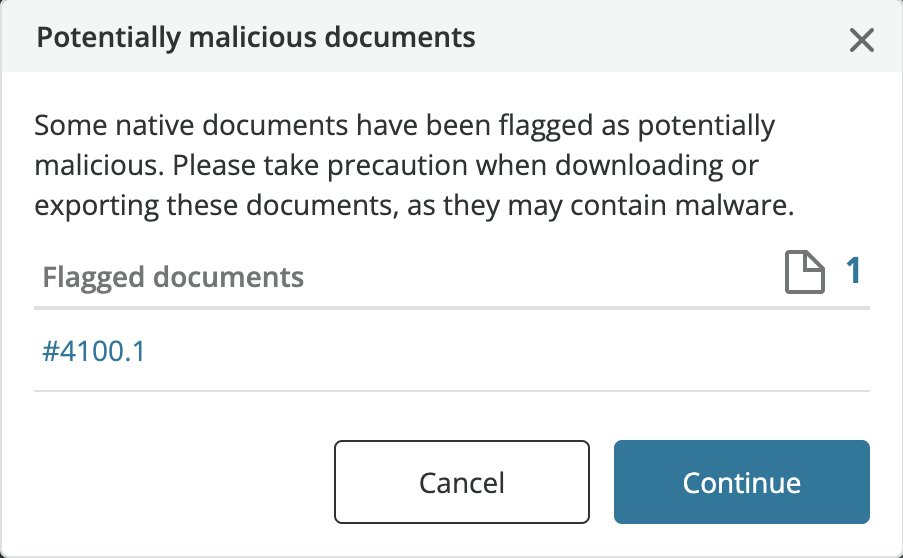Click the 'Flagged documents' section header
903x558 pixels.
point(173,277)
